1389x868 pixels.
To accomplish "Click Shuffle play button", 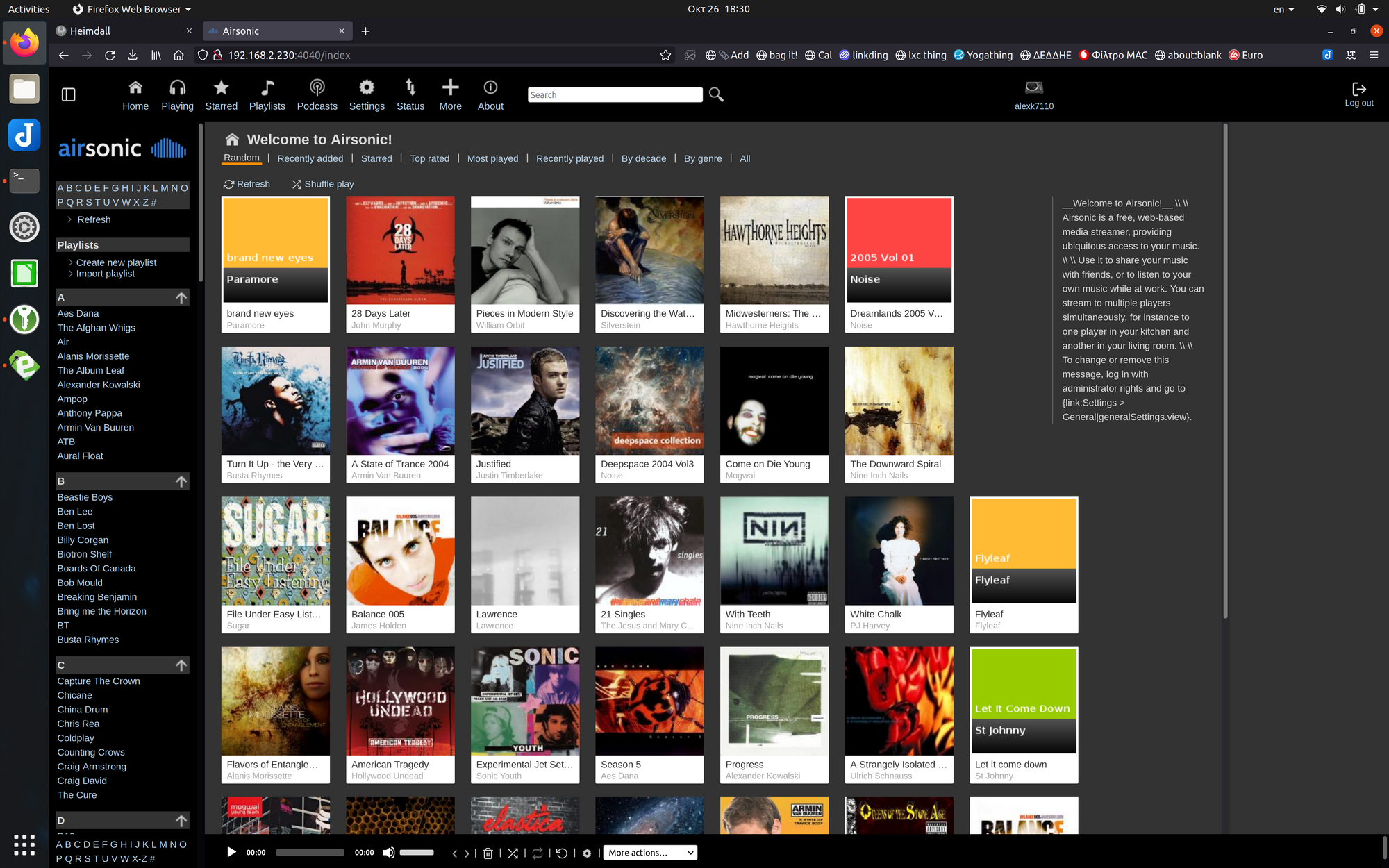I will coord(323,184).
